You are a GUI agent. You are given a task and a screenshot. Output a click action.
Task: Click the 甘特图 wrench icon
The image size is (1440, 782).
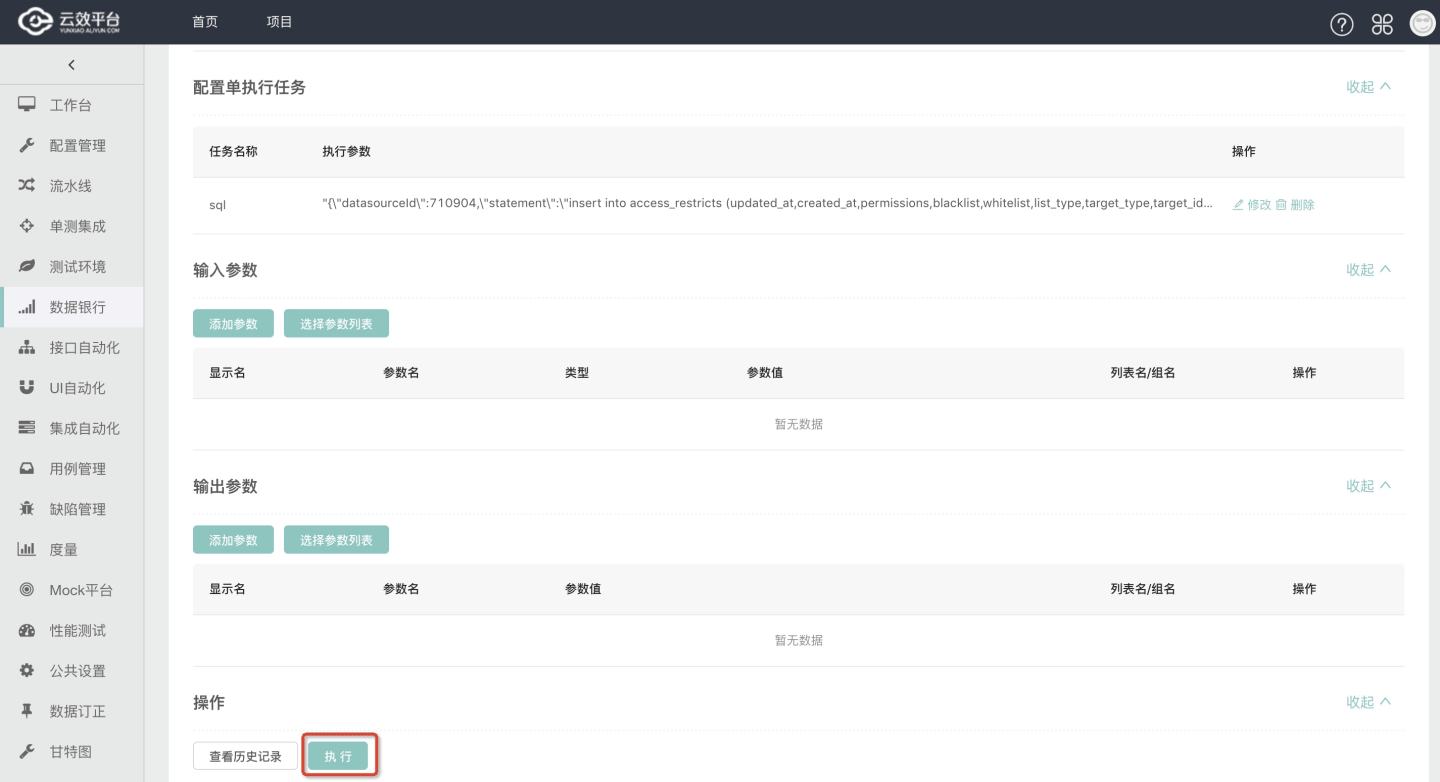point(27,751)
